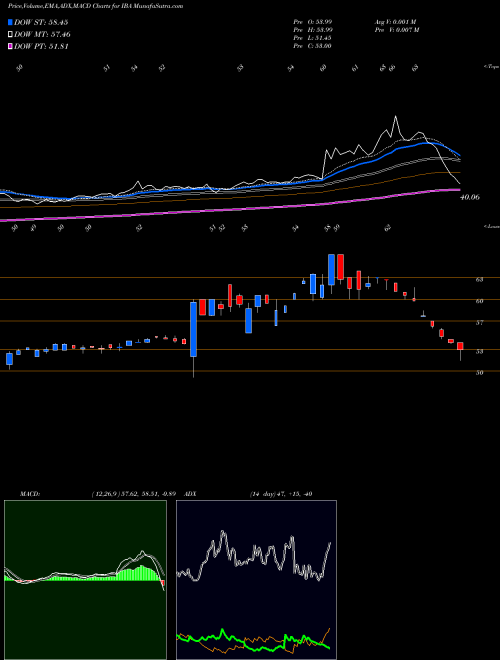This screenshot has height=660, width=500.
Task: Click the last red candlestick near 53
Action: (x=460, y=346)
